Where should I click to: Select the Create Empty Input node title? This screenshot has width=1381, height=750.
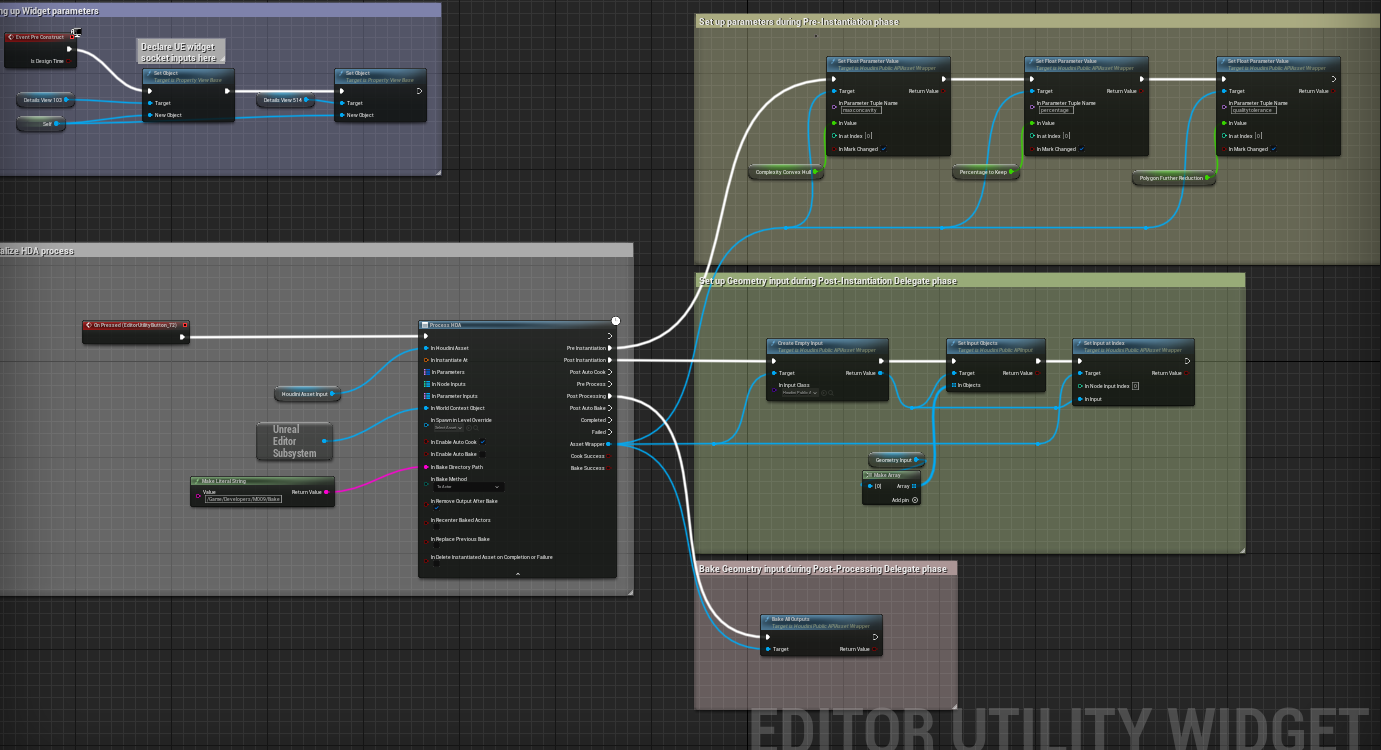[802, 343]
